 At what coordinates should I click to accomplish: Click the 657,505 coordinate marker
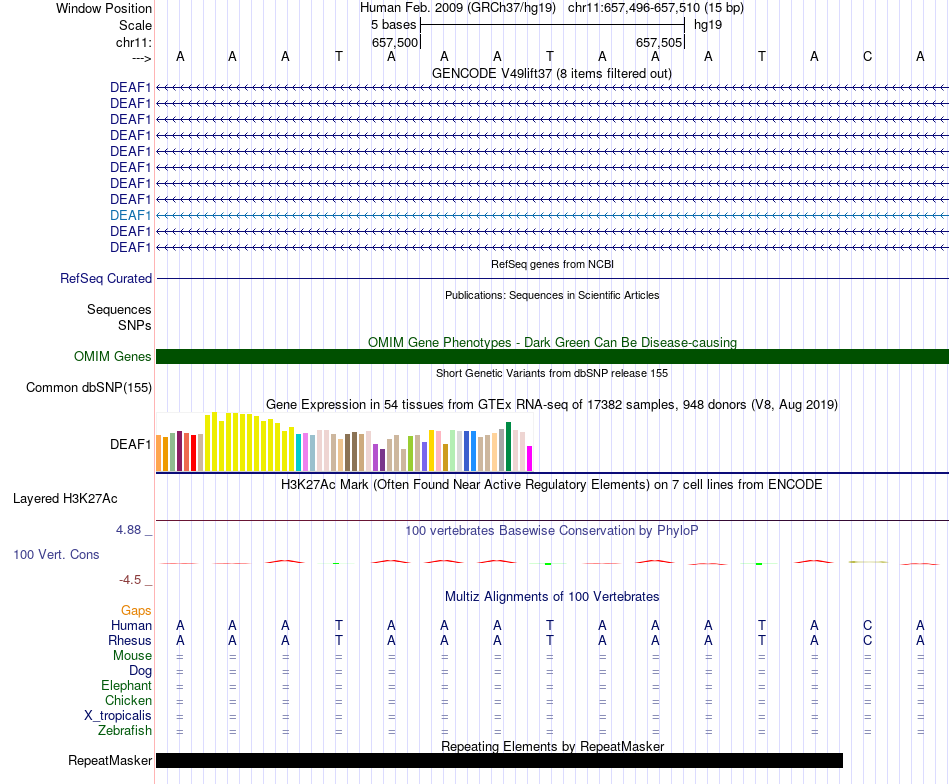tap(659, 42)
